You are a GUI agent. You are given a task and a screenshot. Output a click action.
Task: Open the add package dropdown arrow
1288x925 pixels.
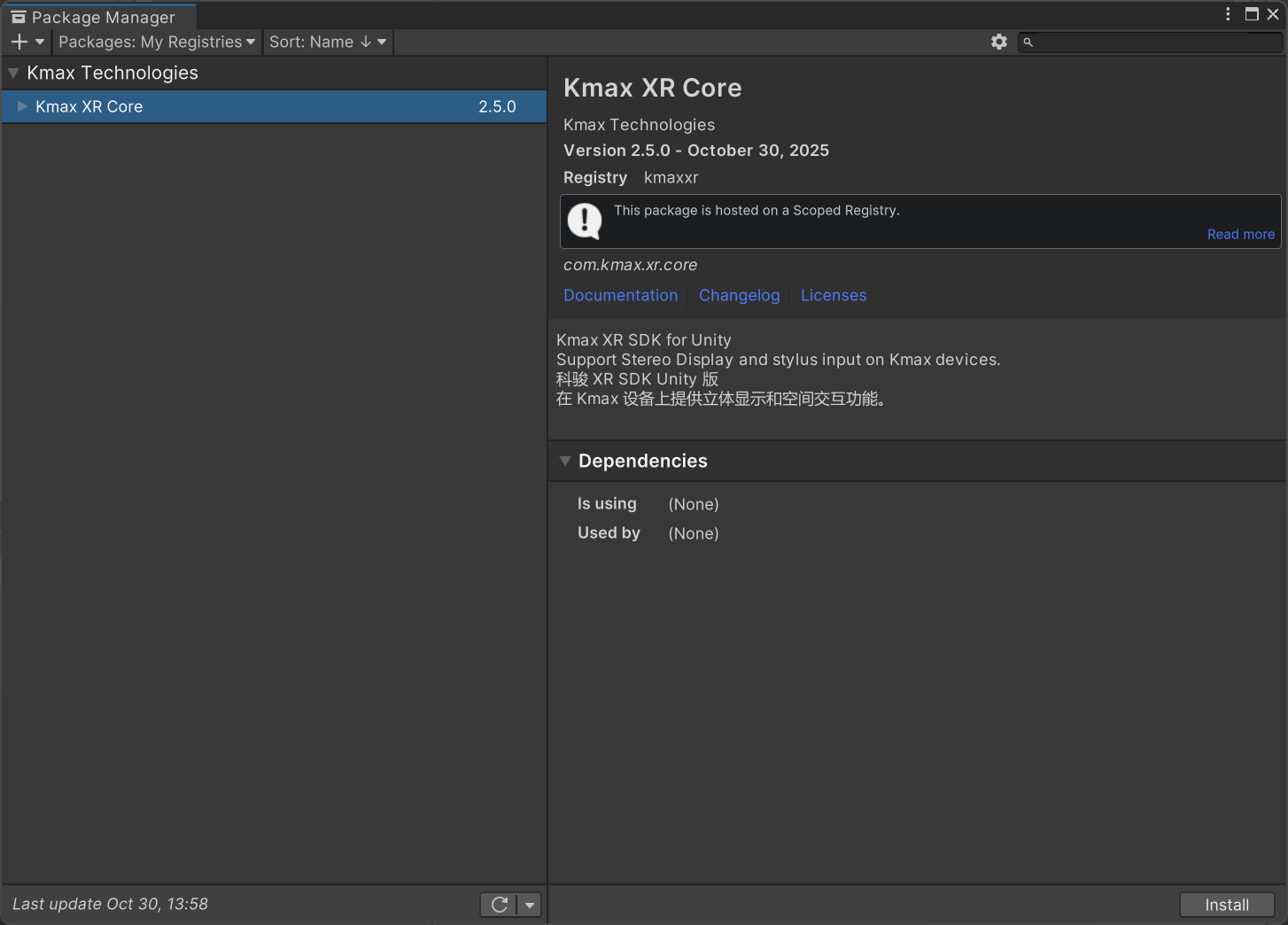[x=40, y=42]
